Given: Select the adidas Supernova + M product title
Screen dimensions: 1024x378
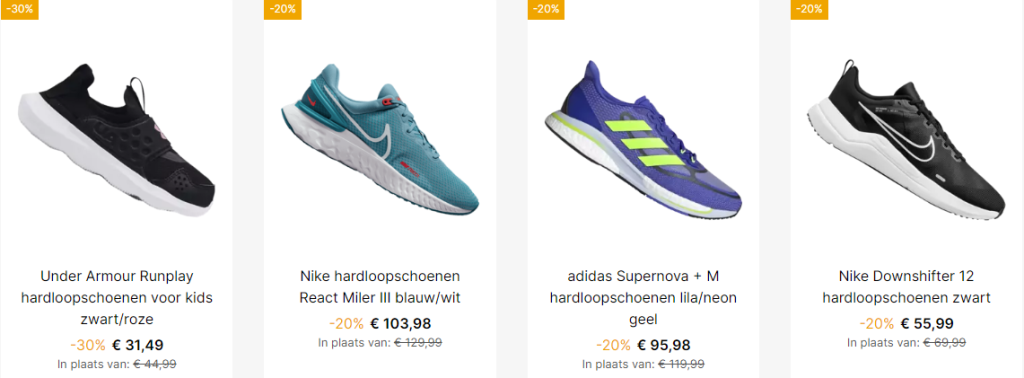Looking at the screenshot, I should tap(643, 298).
